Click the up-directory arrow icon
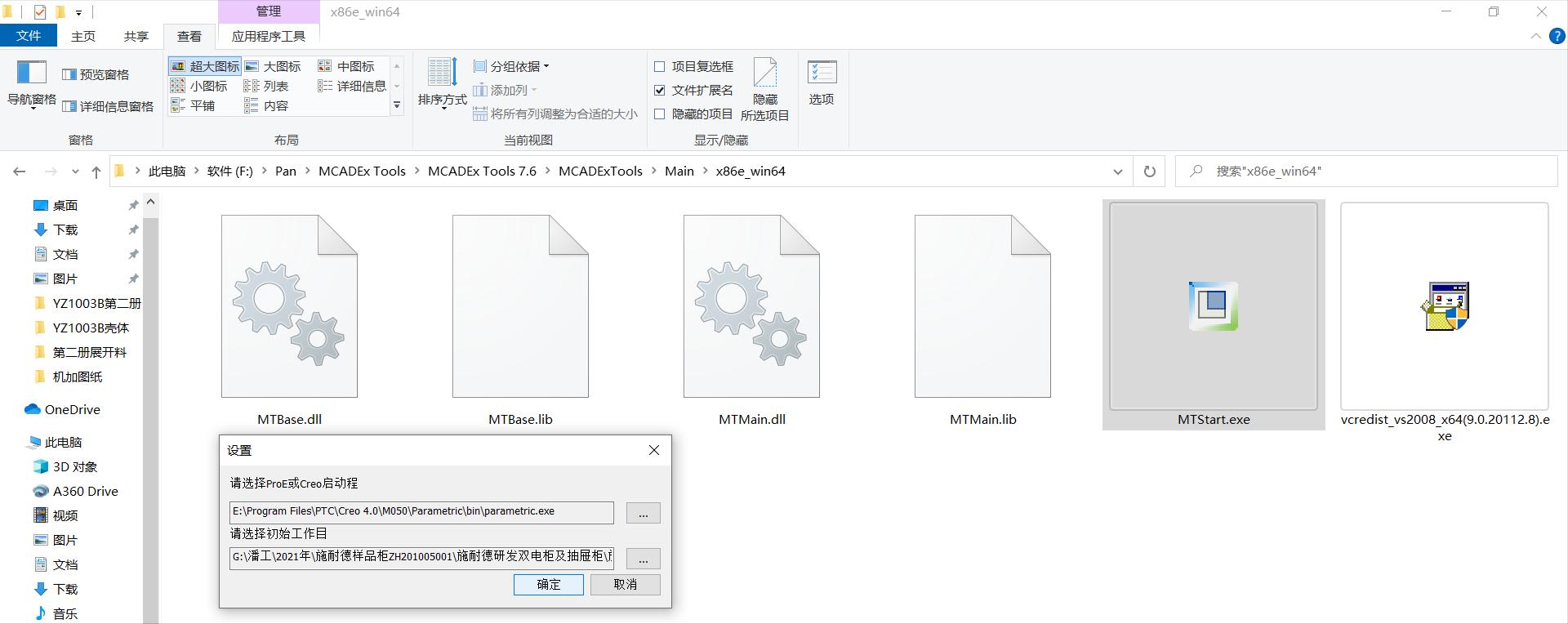Image resolution: width=1568 pixels, height=624 pixels. point(96,172)
